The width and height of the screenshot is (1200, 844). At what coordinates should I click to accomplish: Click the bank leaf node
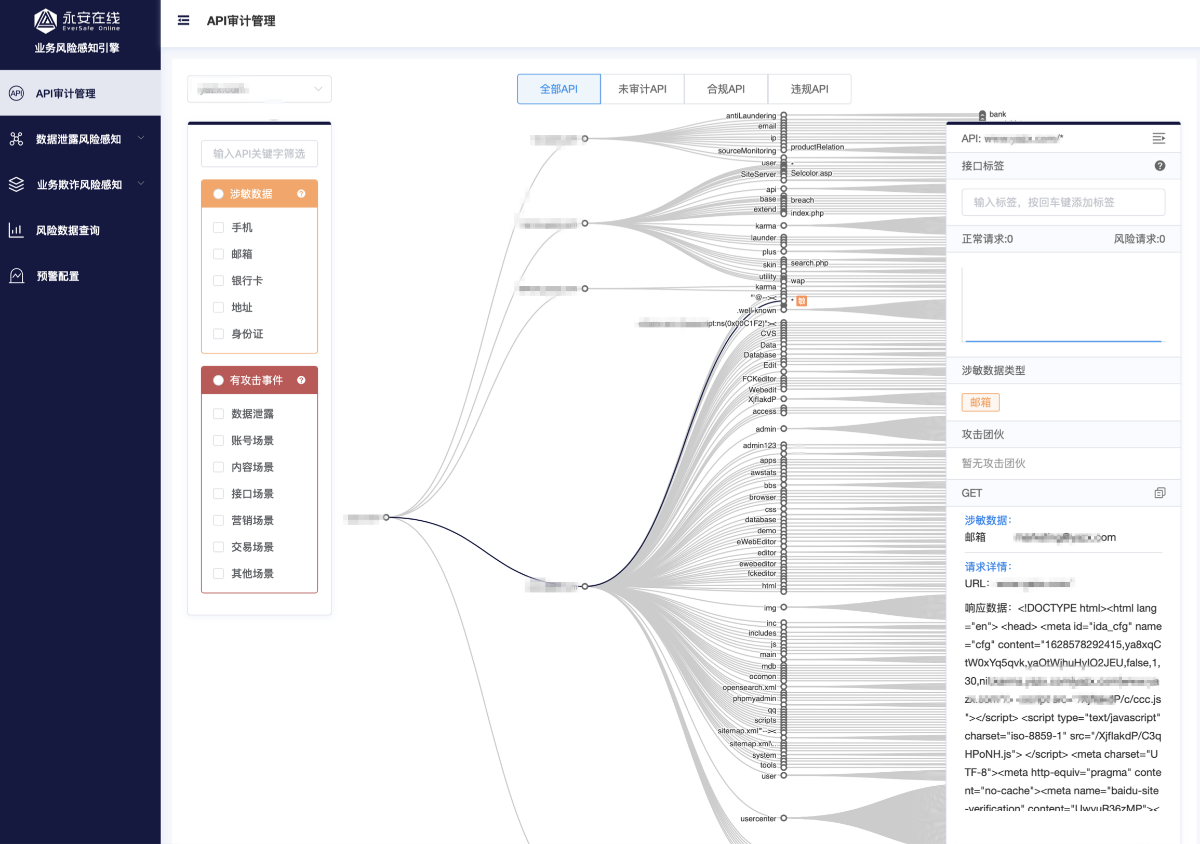[x=998, y=115]
